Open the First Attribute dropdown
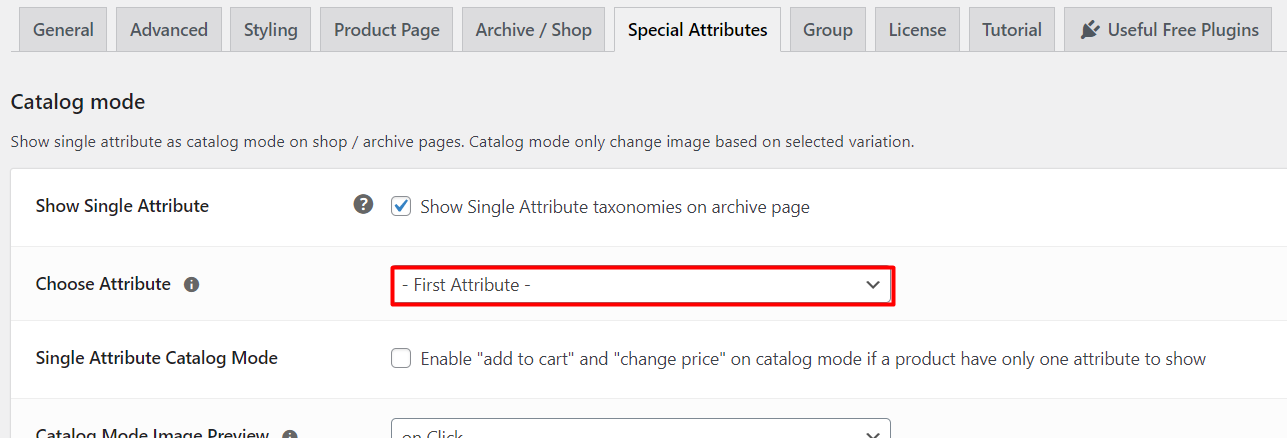 tap(641, 285)
